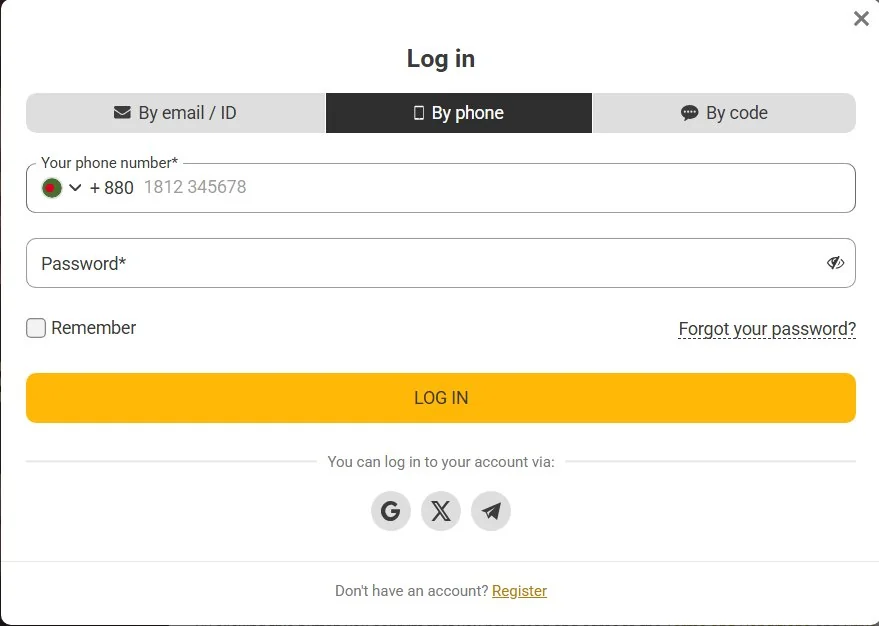Image resolution: width=879 pixels, height=626 pixels.
Task: Expand the country code chevron
Action: (75, 188)
